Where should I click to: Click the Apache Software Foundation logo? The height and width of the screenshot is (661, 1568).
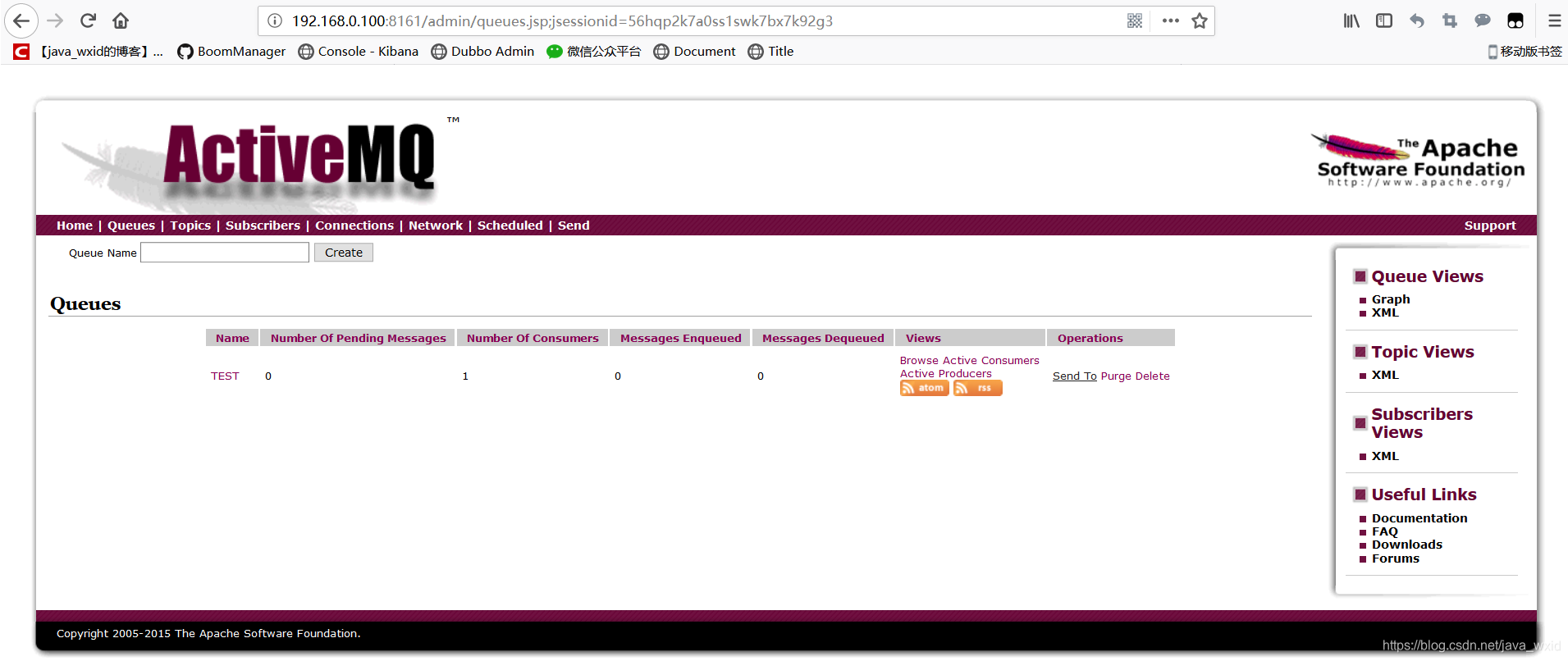[x=1418, y=160]
